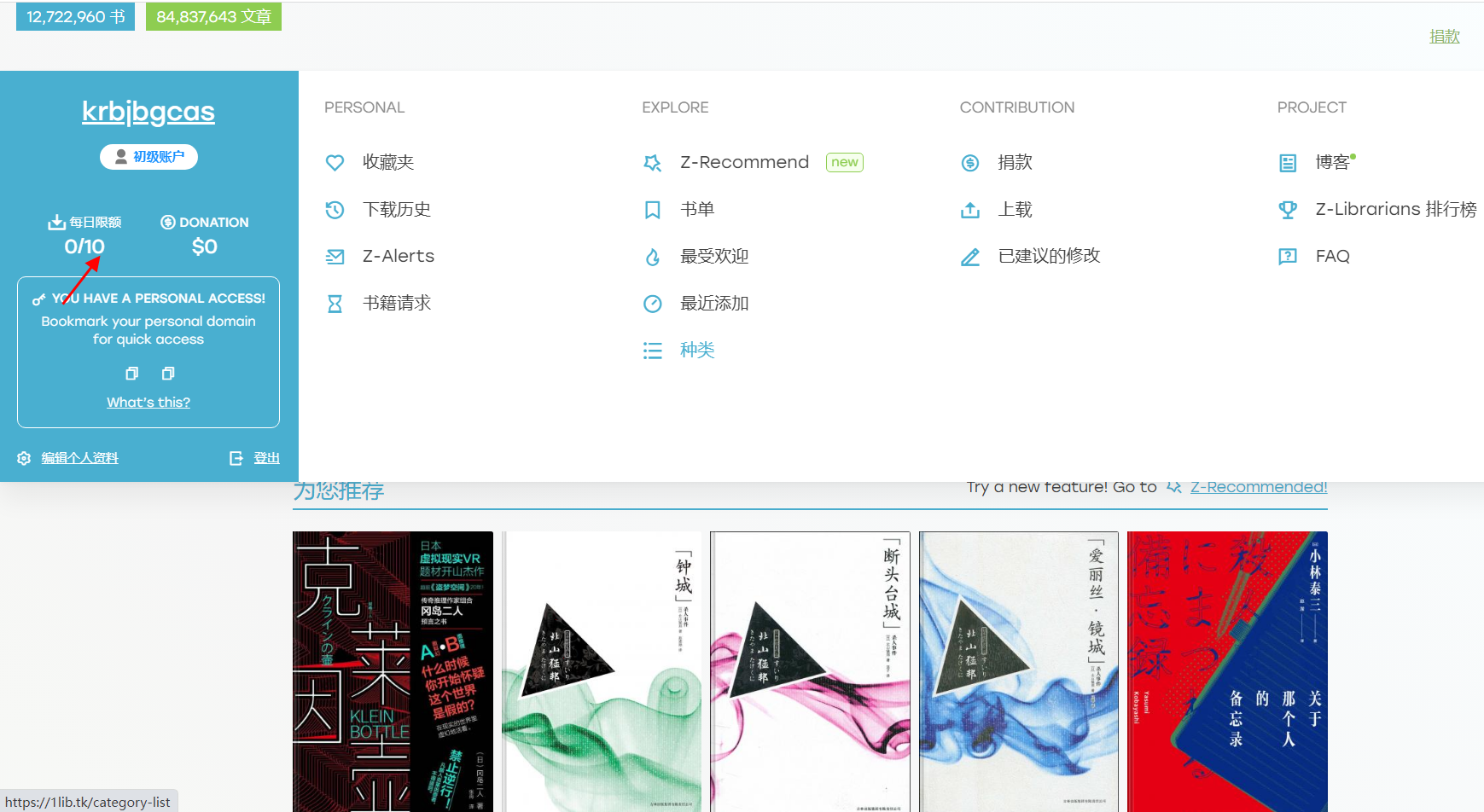1484x812 pixels.
Task: Open 最近添加 recently added item
Action: 714,303
